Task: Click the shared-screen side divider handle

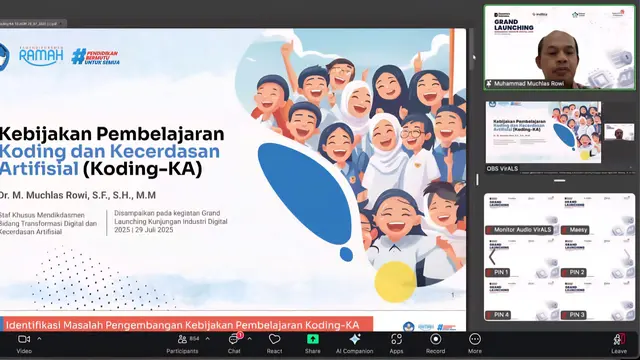Action: coord(477,180)
